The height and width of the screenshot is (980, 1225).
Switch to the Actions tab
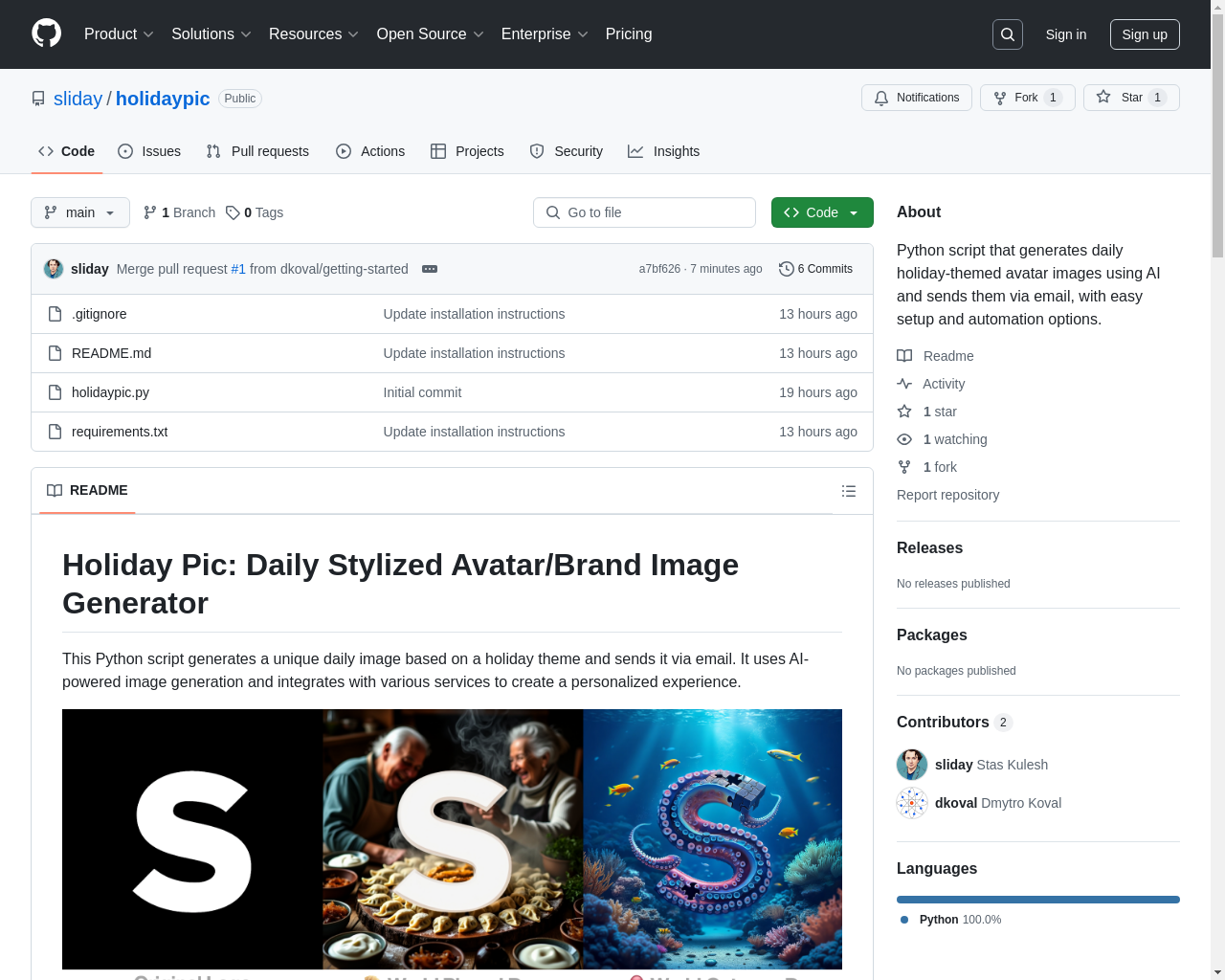tap(370, 151)
